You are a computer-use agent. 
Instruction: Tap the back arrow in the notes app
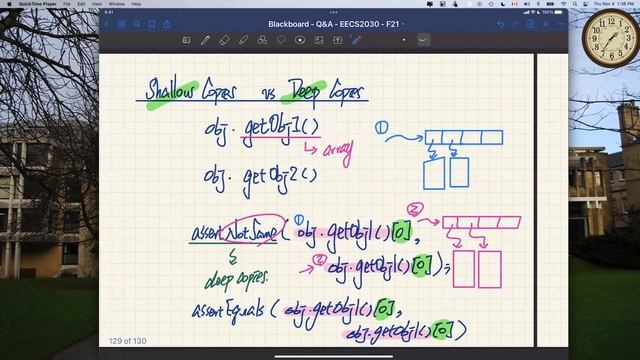tap(107, 24)
